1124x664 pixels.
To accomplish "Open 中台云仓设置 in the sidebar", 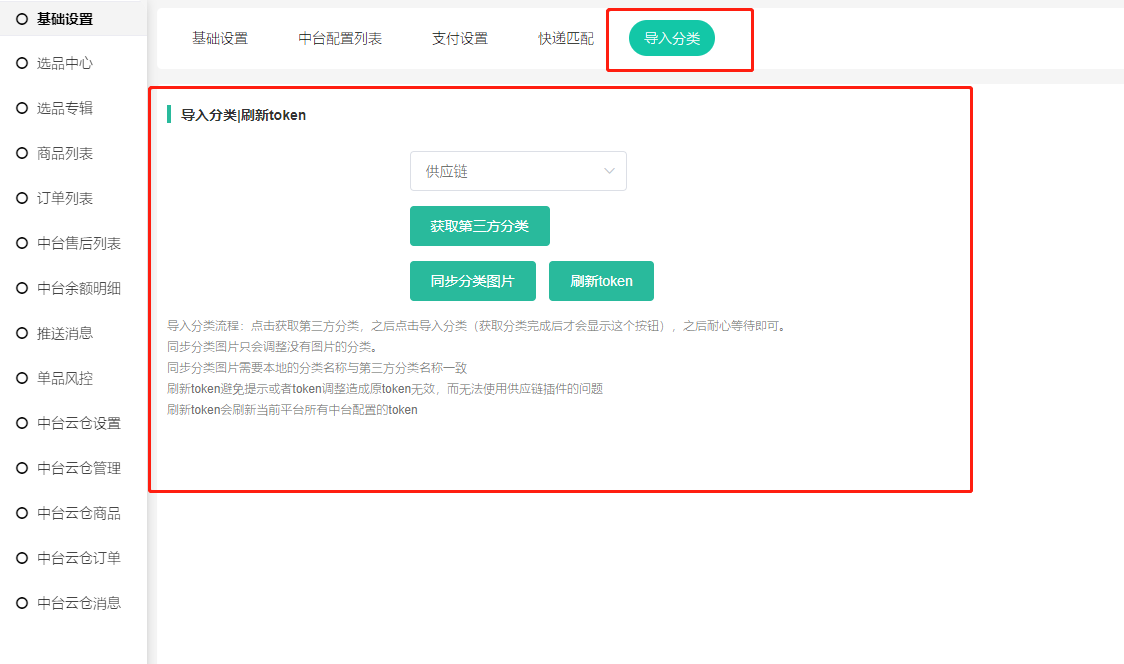I will (79, 423).
